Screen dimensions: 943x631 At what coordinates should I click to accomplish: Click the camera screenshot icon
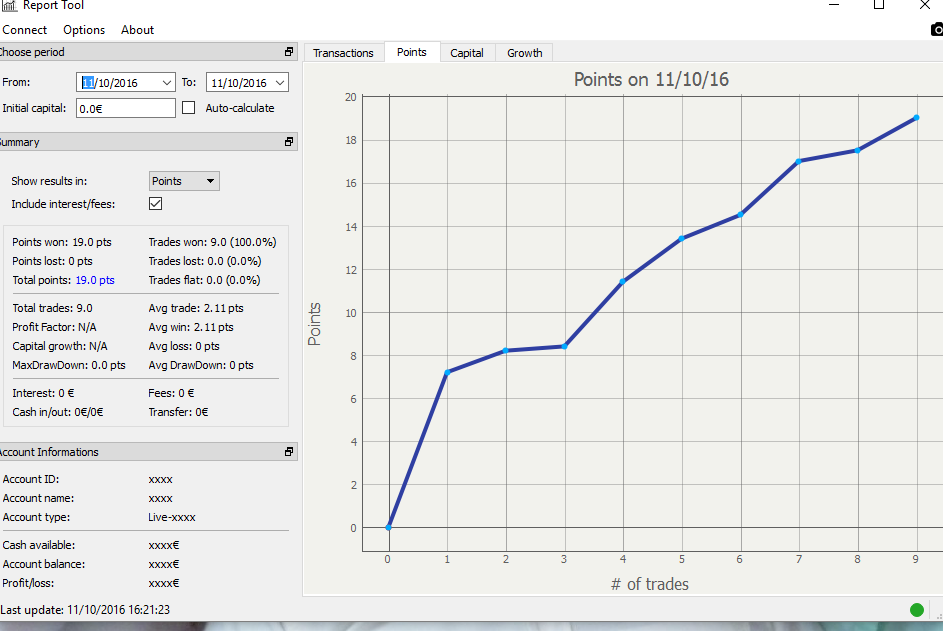point(937,29)
